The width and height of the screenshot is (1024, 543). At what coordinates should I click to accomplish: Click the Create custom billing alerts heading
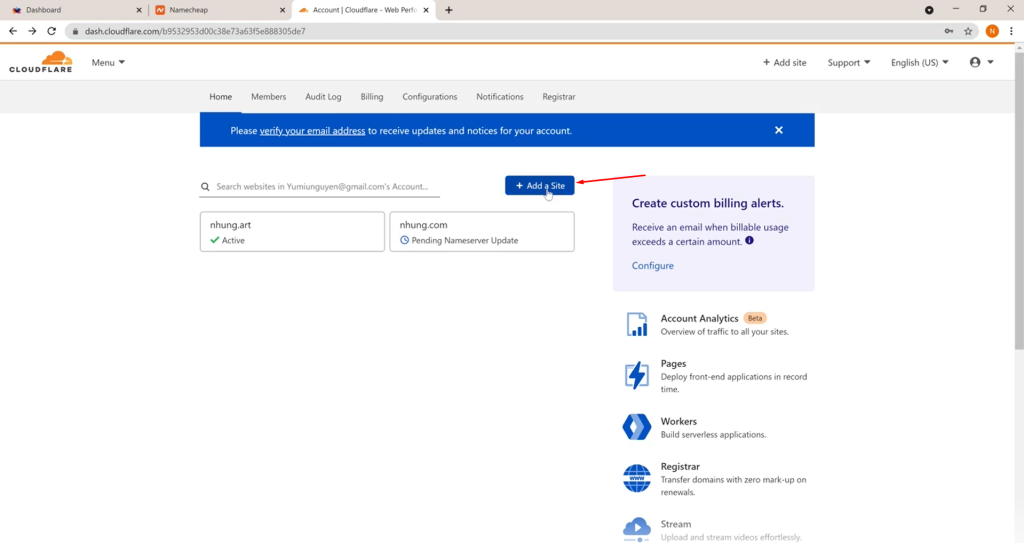coord(707,203)
